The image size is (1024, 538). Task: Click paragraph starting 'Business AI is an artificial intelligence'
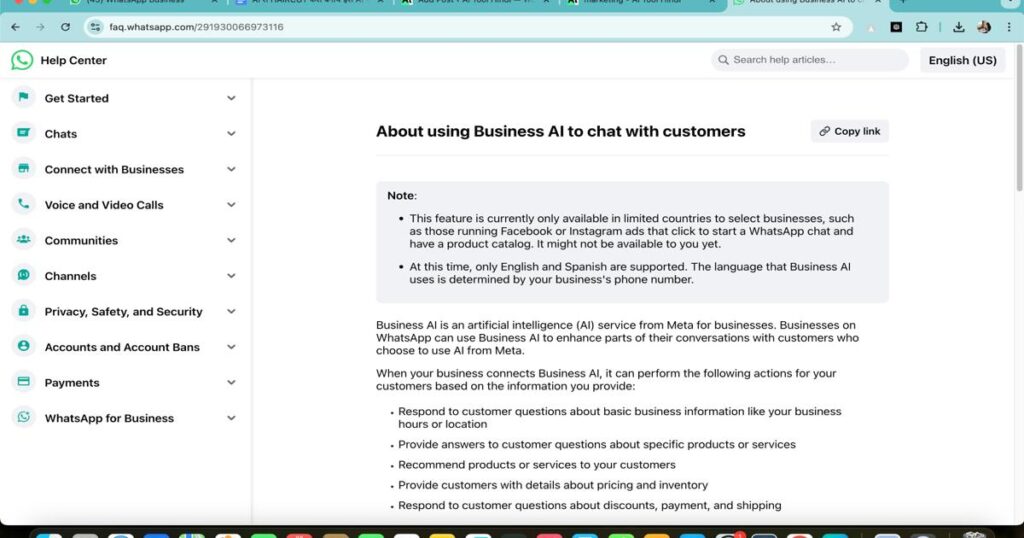point(617,338)
